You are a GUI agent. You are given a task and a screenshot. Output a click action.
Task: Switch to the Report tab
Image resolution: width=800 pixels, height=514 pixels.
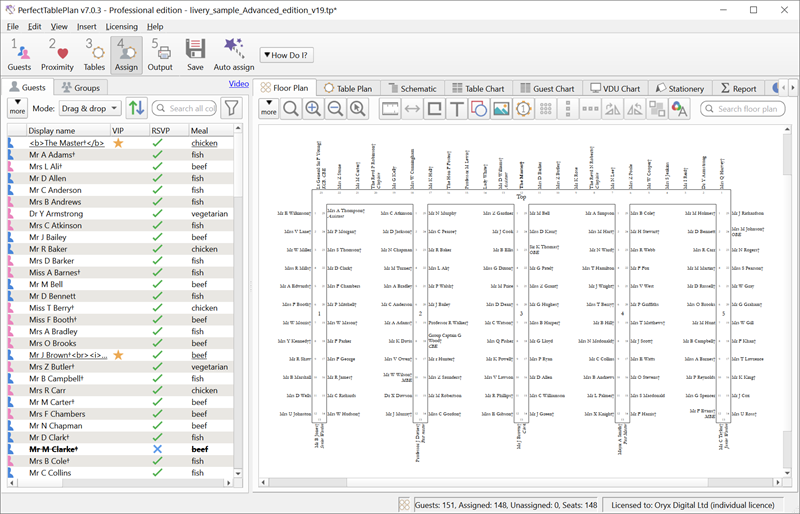point(738,88)
